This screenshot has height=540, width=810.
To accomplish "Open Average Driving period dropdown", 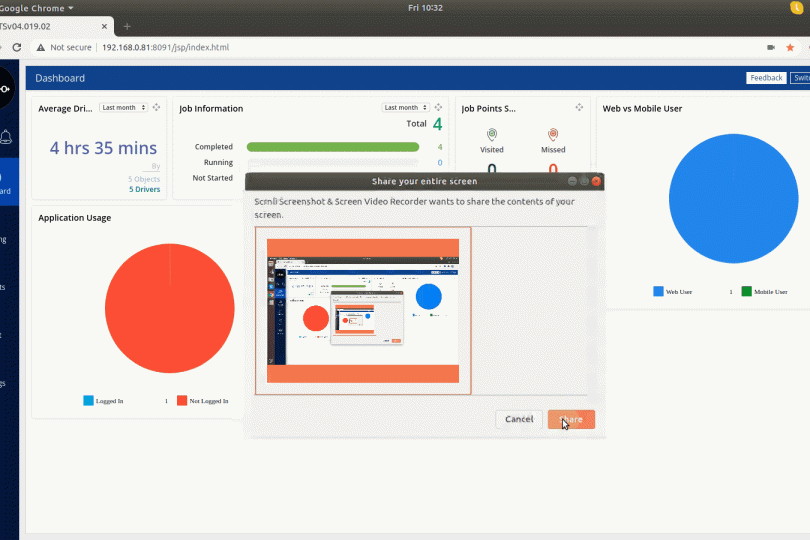I will click(123, 107).
